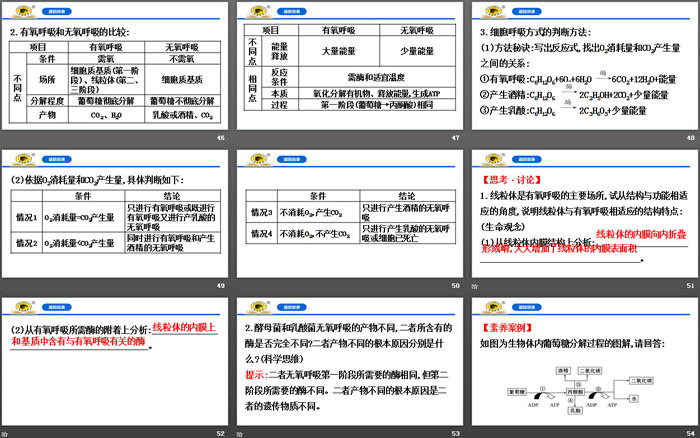Click the yellow logo icon on slide 49
The width and height of the screenshot is (700, 438).
24,159
